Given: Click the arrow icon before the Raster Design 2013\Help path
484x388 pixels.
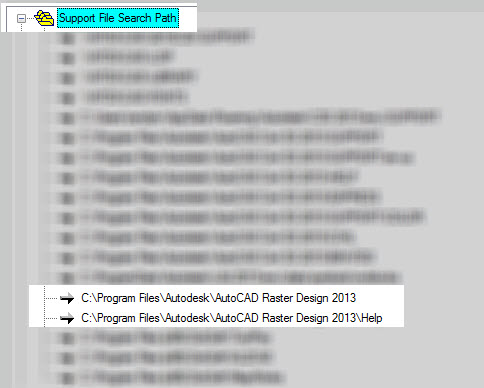Looking at the screenshot, I should pos(67,318).
